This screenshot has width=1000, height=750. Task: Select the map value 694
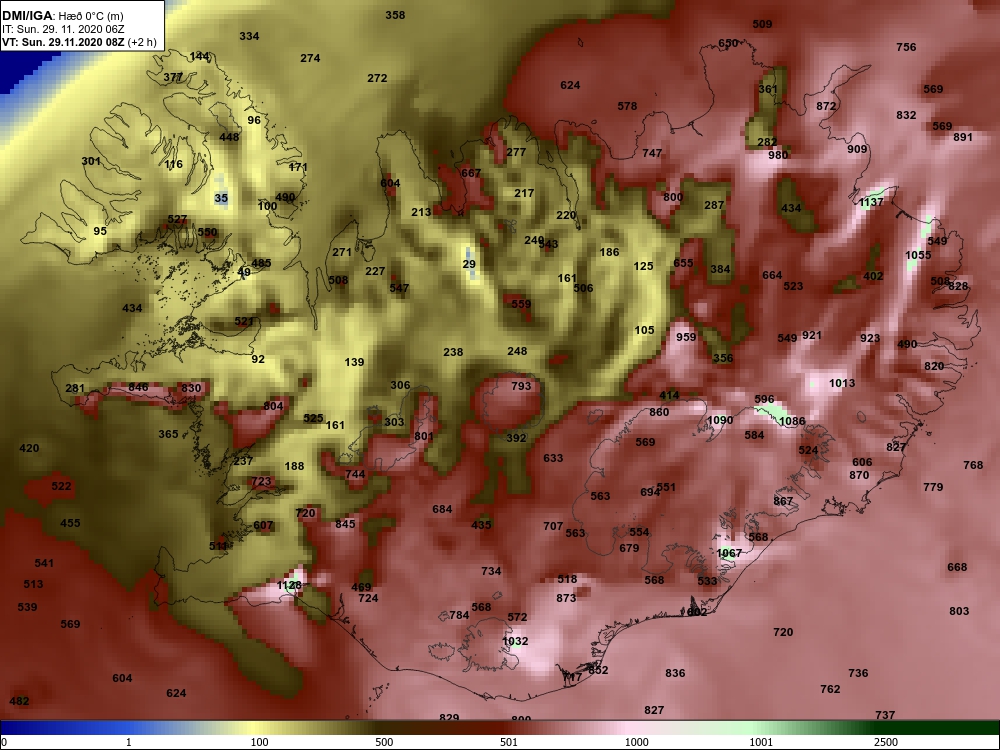(x=650, y=492)
